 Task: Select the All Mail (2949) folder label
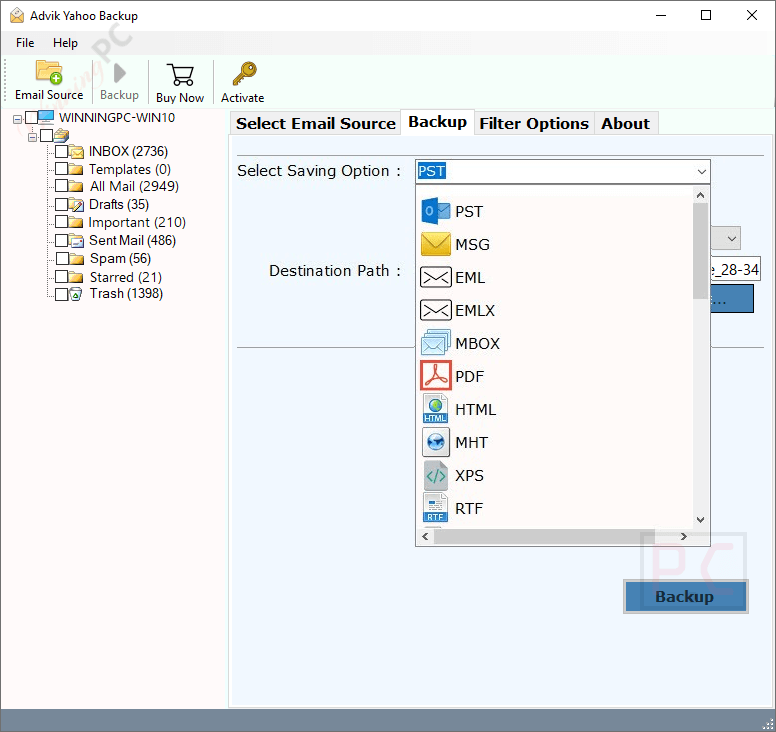point(134,187)
